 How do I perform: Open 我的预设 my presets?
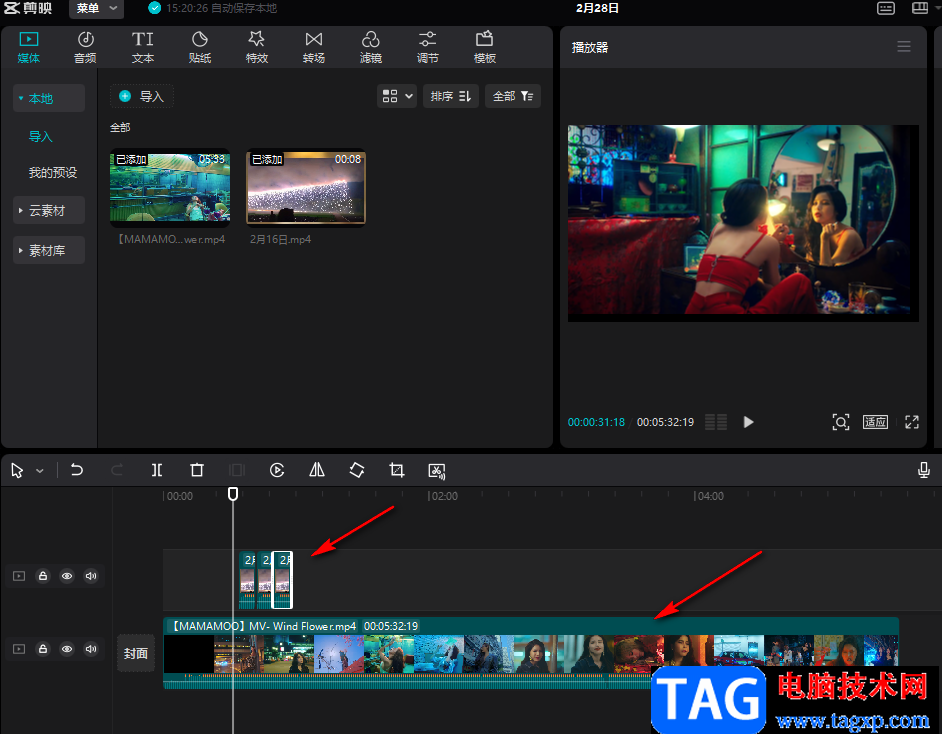coord(53,172)
